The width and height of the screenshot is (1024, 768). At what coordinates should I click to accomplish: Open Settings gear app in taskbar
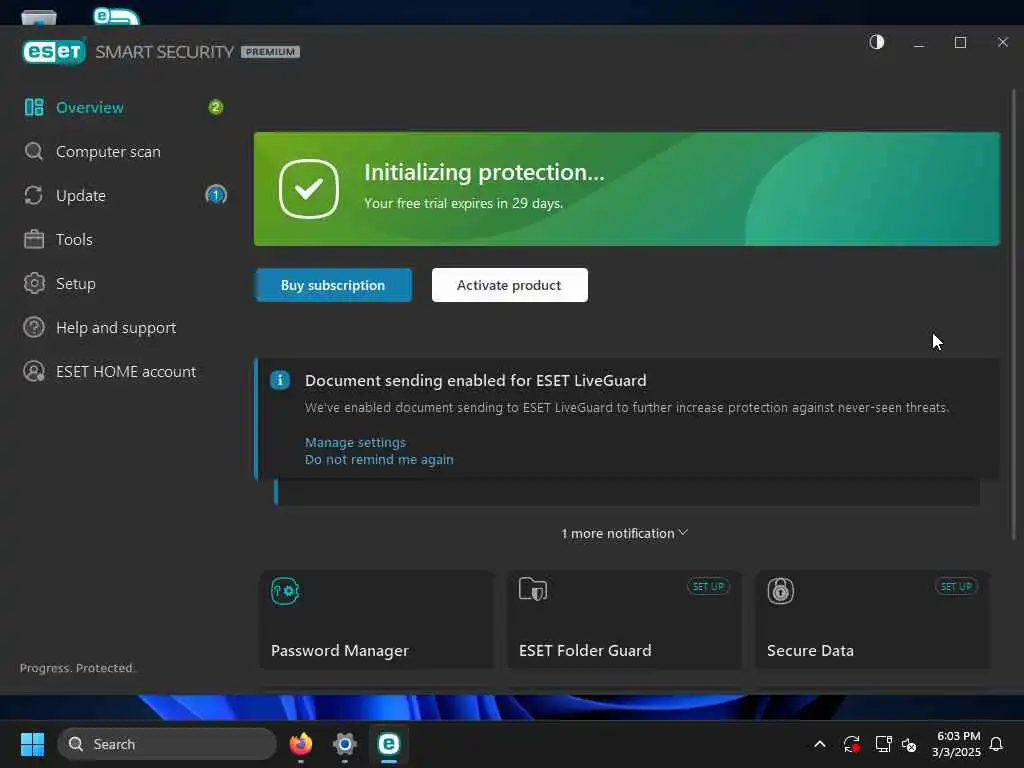tap(345, 744)
